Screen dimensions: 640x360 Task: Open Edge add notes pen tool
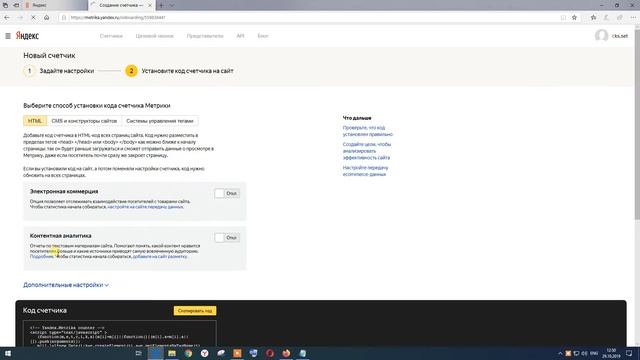[607, 18]
